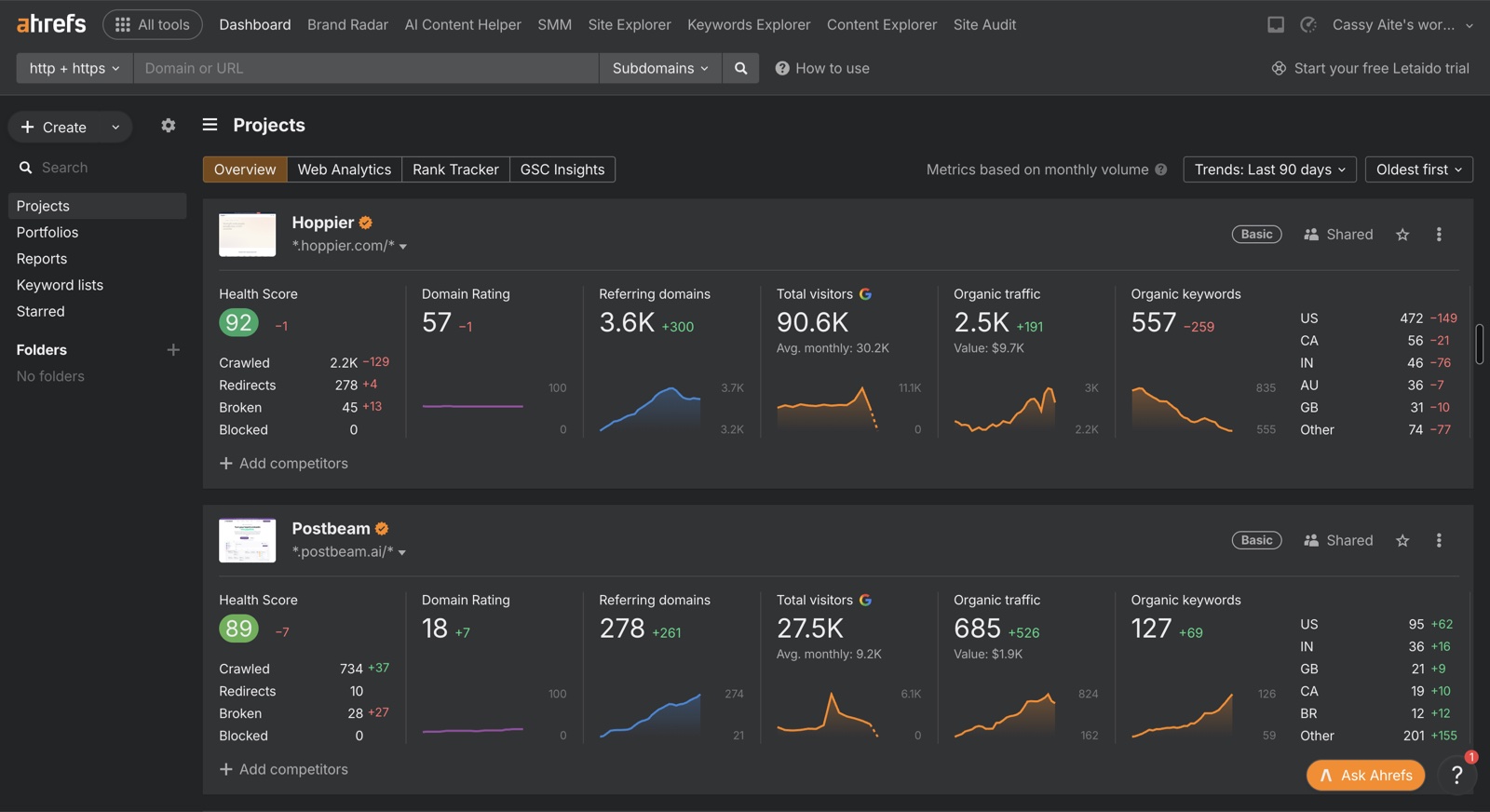Click the sidebar Search field
Viewport: 1490px width, 812px height.
(x=97, y=168)
